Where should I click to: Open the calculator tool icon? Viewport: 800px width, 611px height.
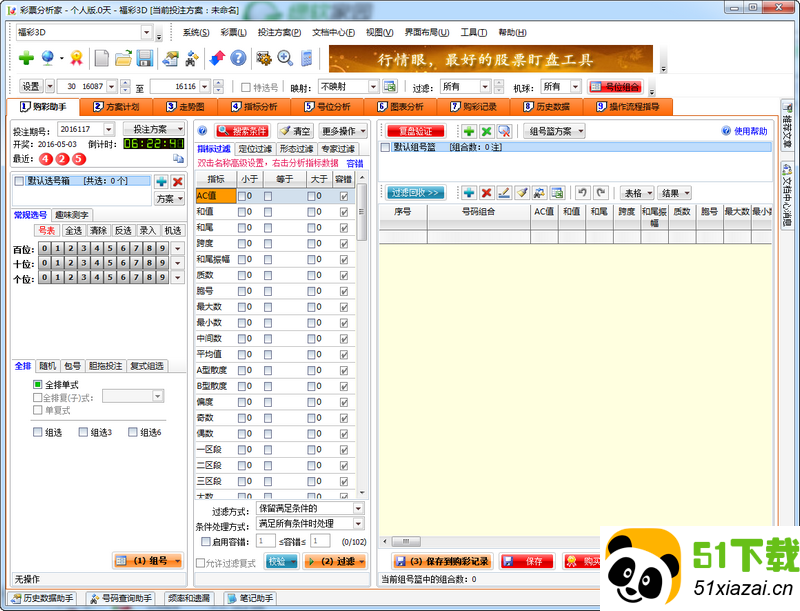click(x=306, y=58)
